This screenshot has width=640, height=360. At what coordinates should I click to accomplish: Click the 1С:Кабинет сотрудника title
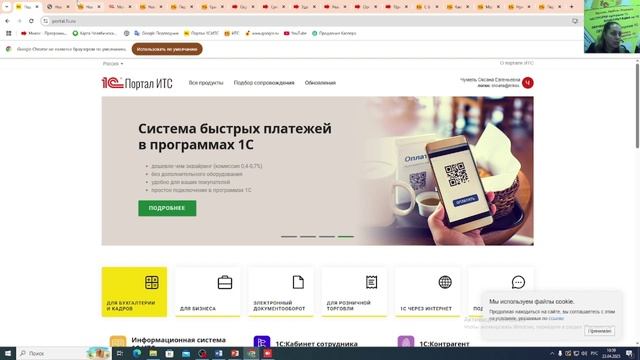(x=316, y=344)
